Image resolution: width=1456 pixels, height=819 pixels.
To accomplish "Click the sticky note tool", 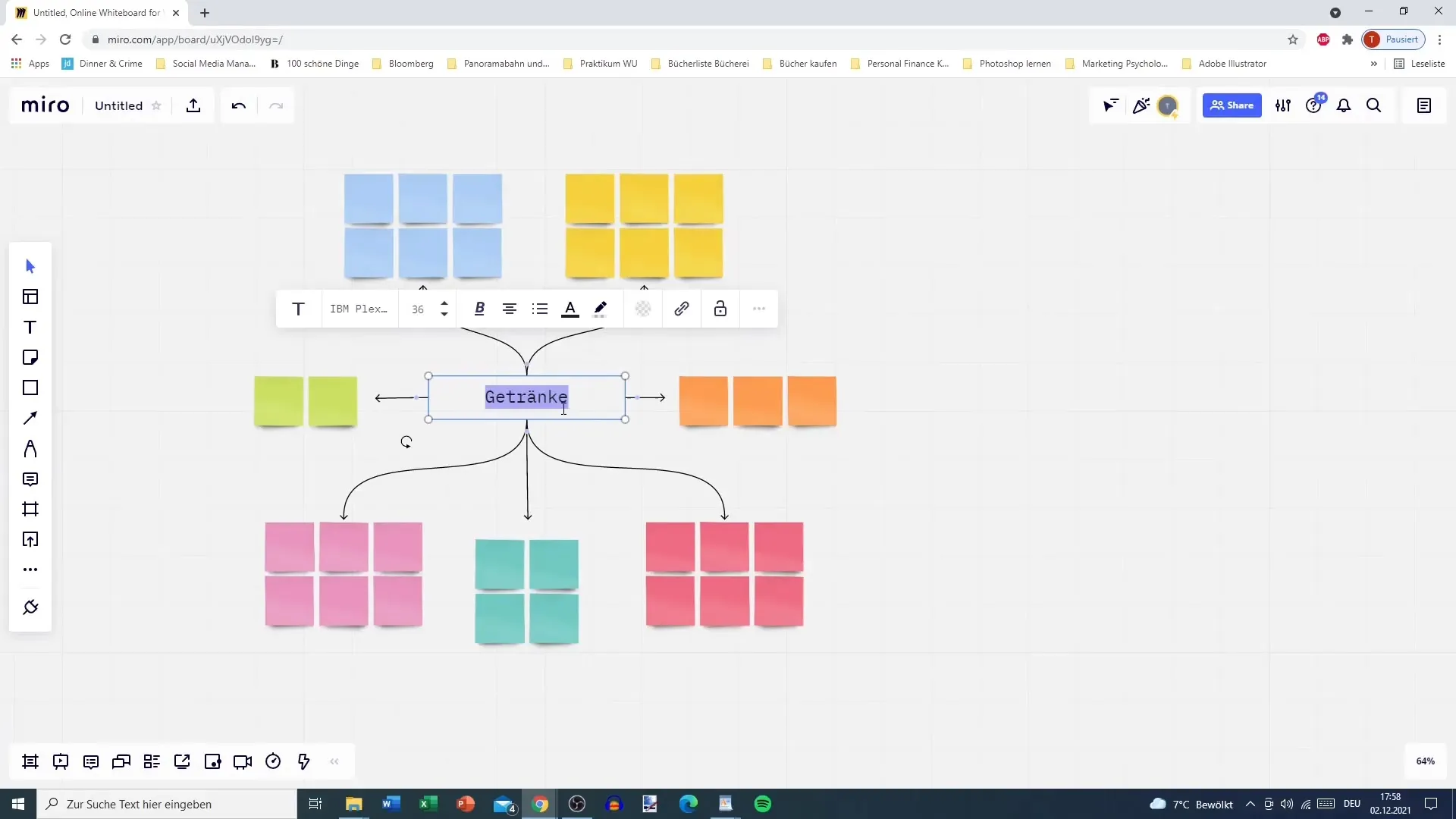I will [29, 357].
